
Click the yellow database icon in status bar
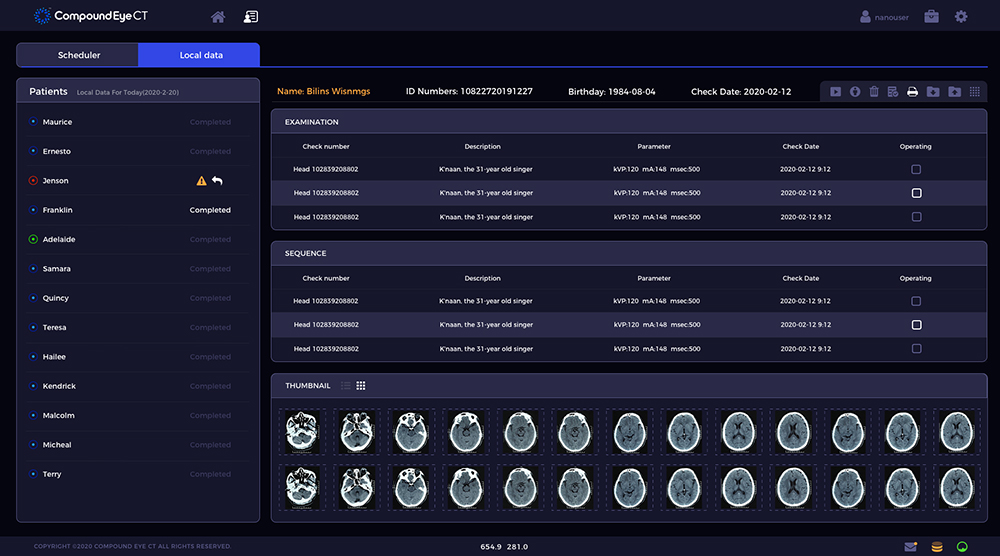pos(937,547)
